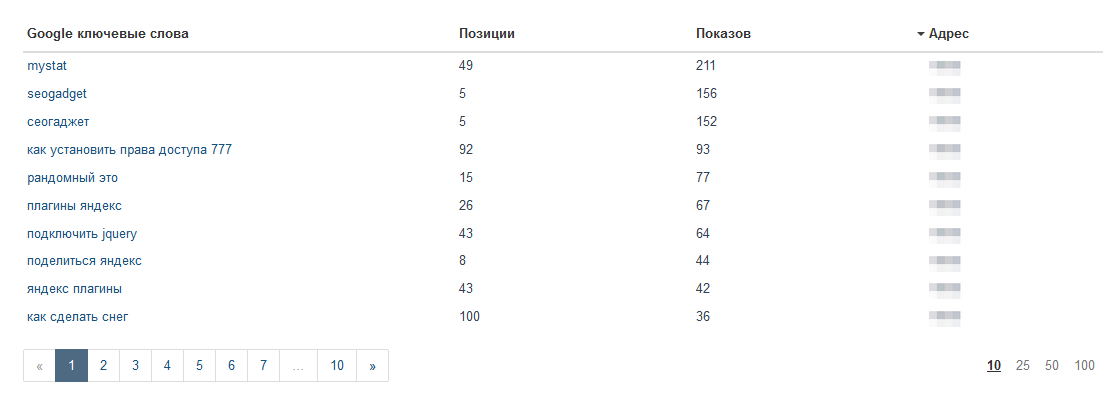Image resolution: width=1114 pixels, height=399 pixels.
Task: Open the сеогаджет keyword link
Action: [58, 121]
